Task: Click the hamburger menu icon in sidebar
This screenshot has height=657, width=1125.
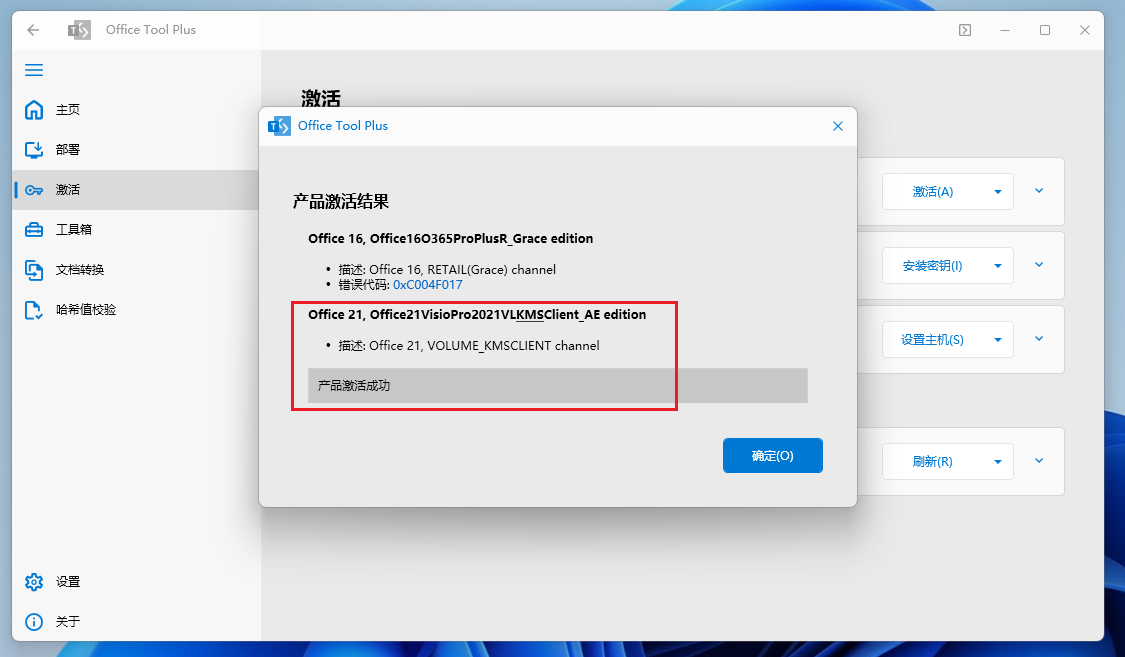Action: (34, 70)
